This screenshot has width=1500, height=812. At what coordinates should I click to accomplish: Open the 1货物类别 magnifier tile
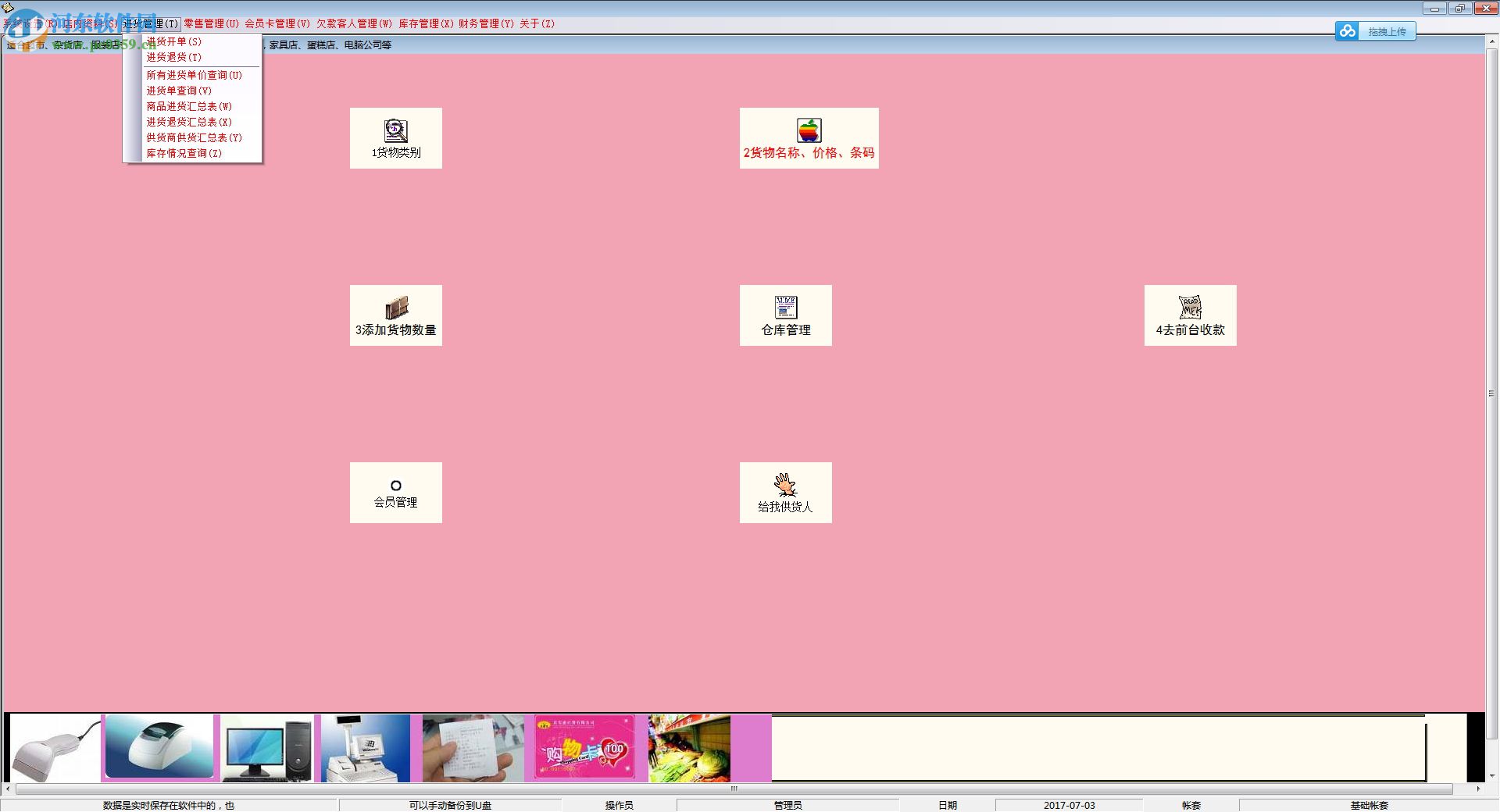click(396, 138)
